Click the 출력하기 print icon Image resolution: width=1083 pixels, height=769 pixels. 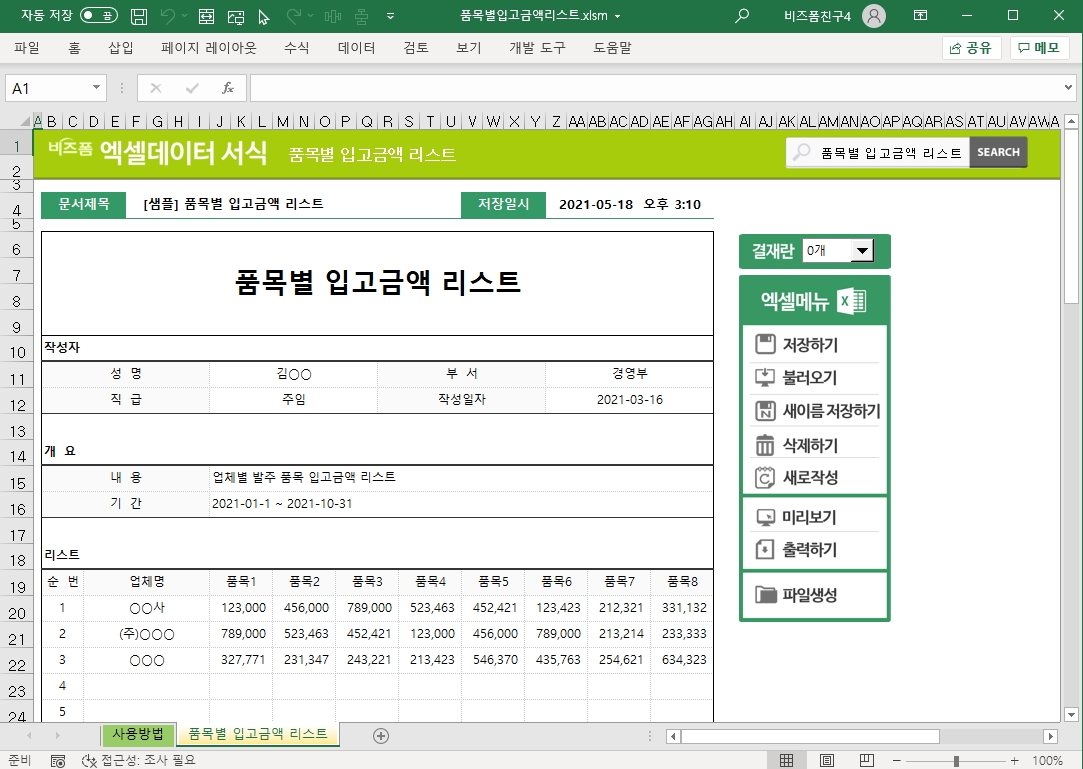(x=766, y=549)
